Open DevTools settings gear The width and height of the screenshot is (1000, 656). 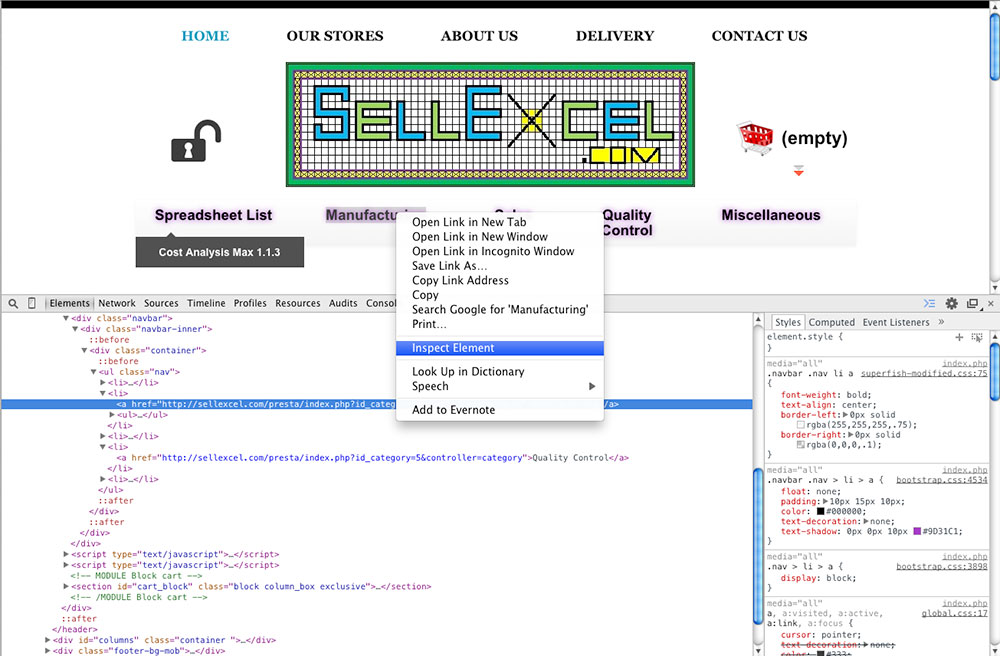(x=952, y=303)
